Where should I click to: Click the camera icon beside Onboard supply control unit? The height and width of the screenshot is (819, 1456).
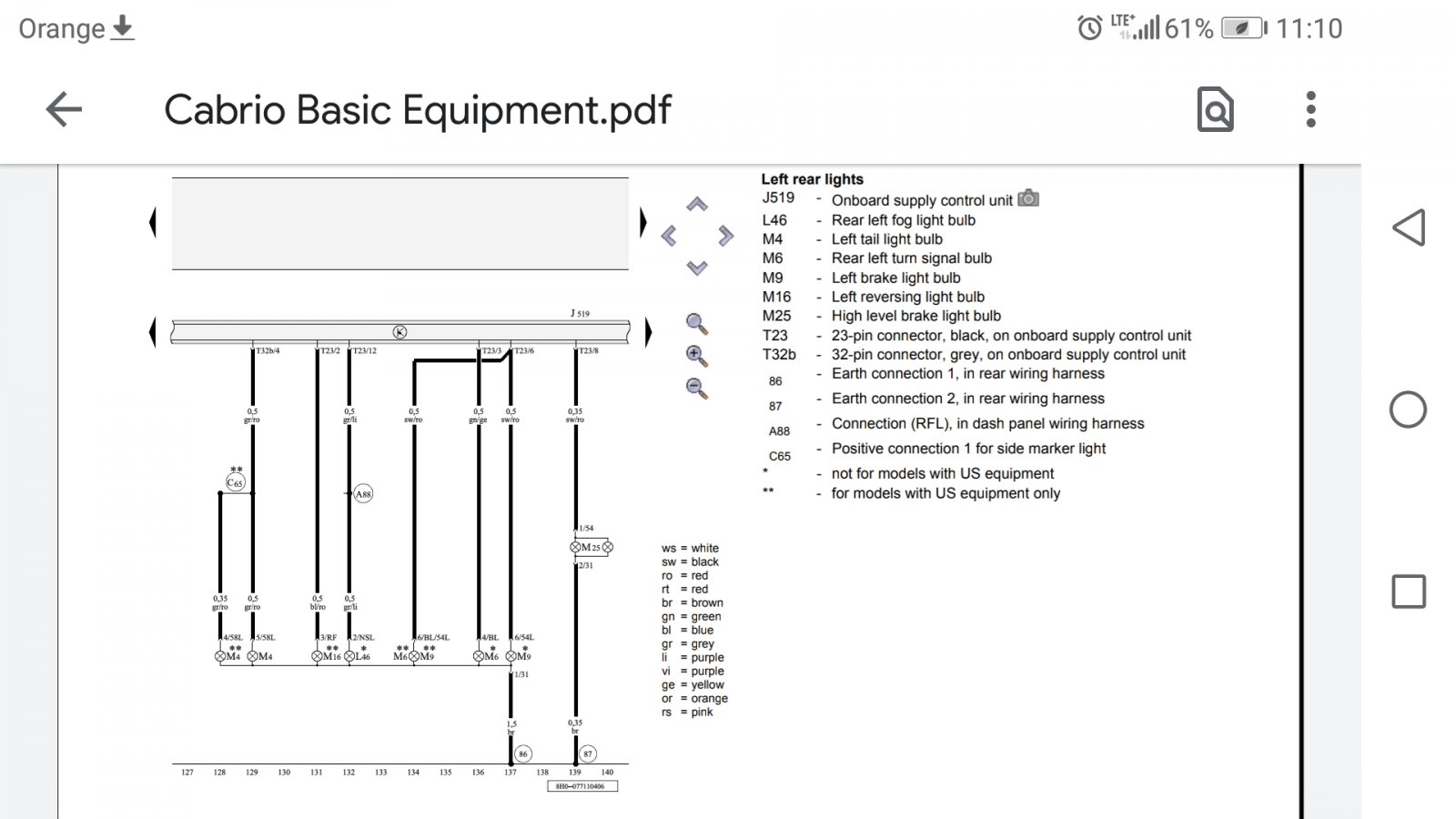point(1028,198)
